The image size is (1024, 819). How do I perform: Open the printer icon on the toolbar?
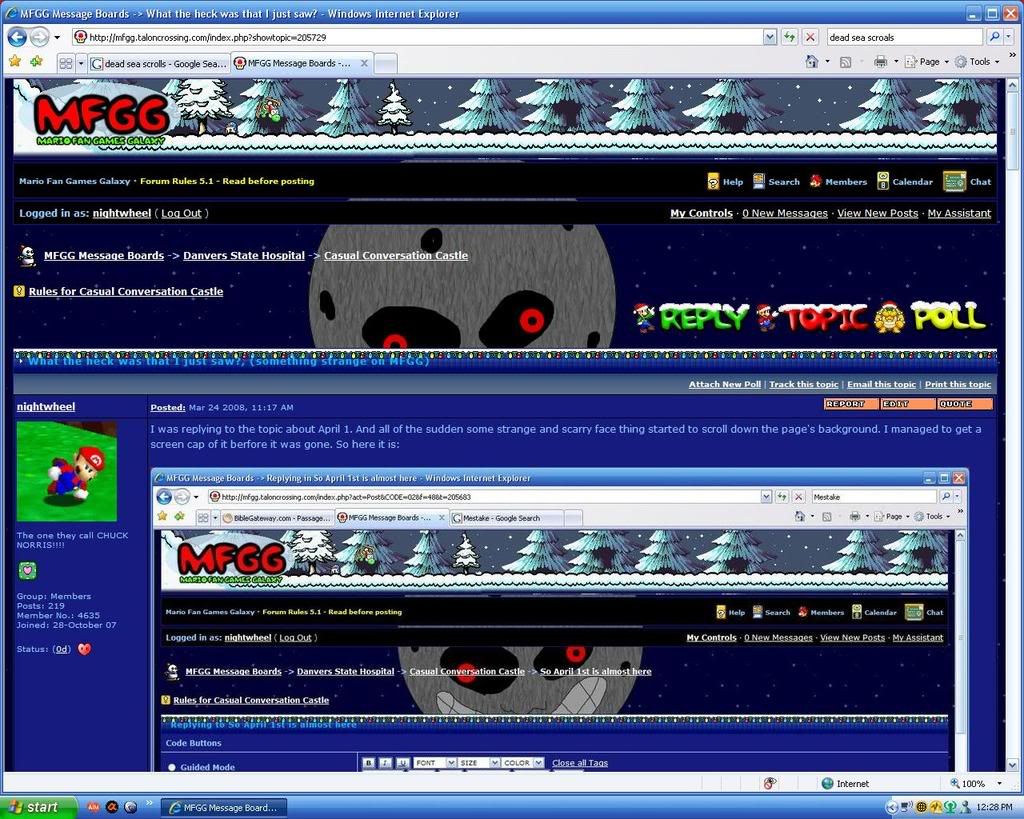878,61
